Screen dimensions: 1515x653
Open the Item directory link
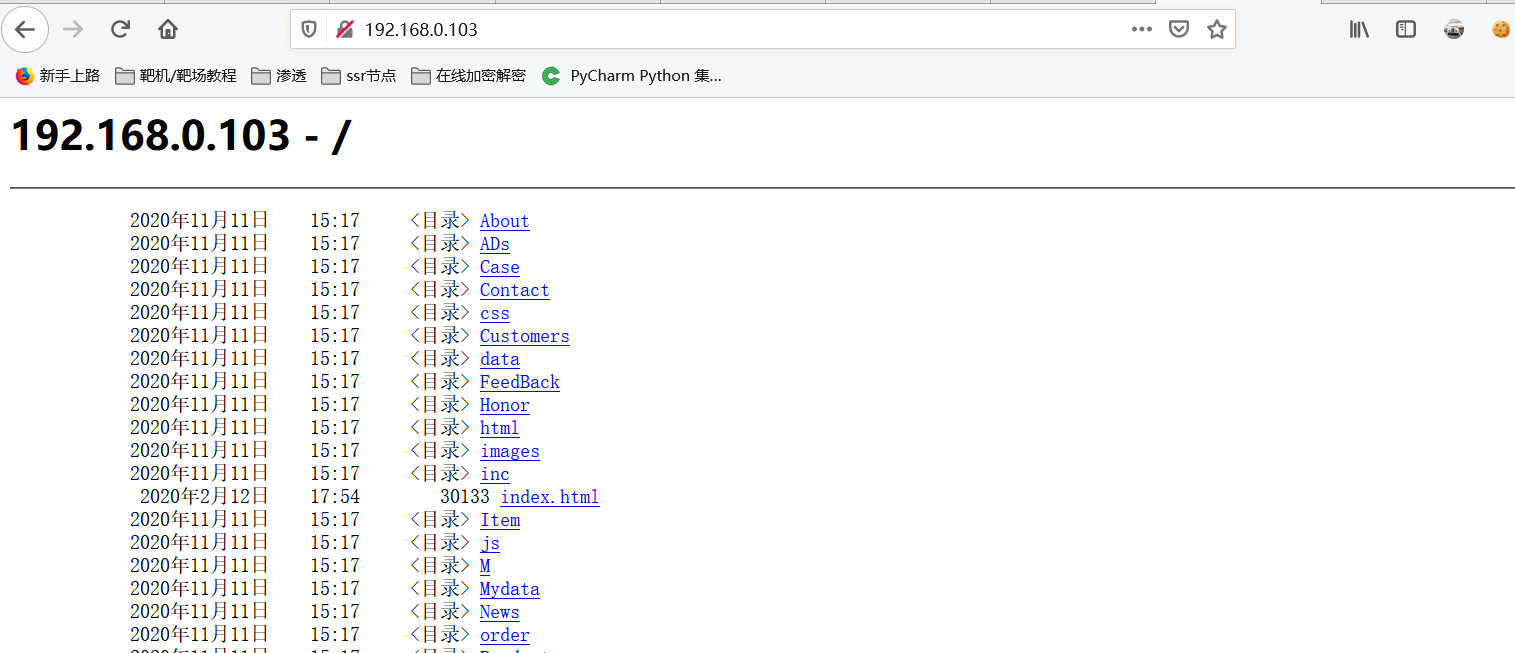click(499, 520)
